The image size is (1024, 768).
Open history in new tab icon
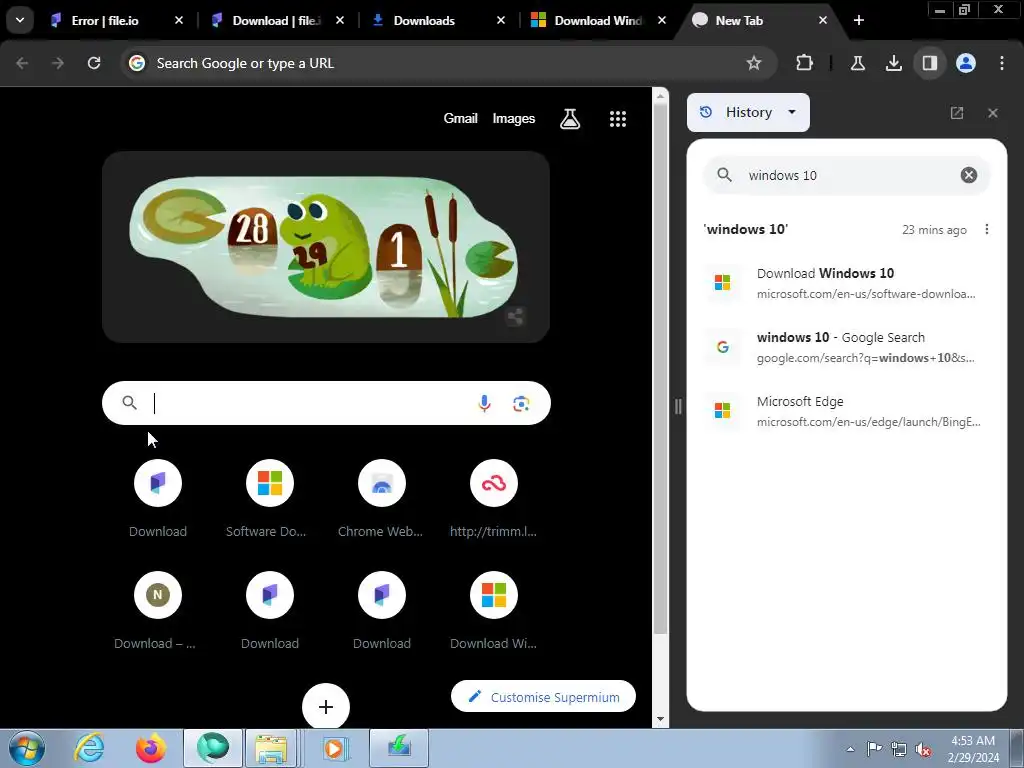[957, 113]
